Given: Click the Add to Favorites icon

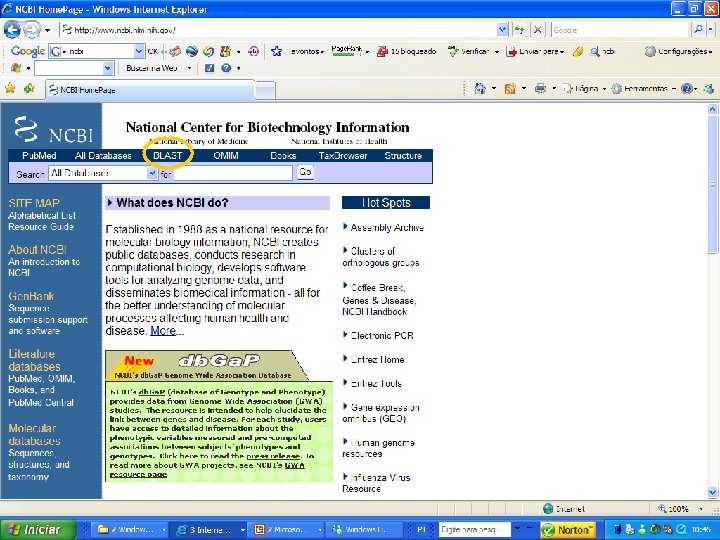Looking at the screenshot, I should point(29,88).
